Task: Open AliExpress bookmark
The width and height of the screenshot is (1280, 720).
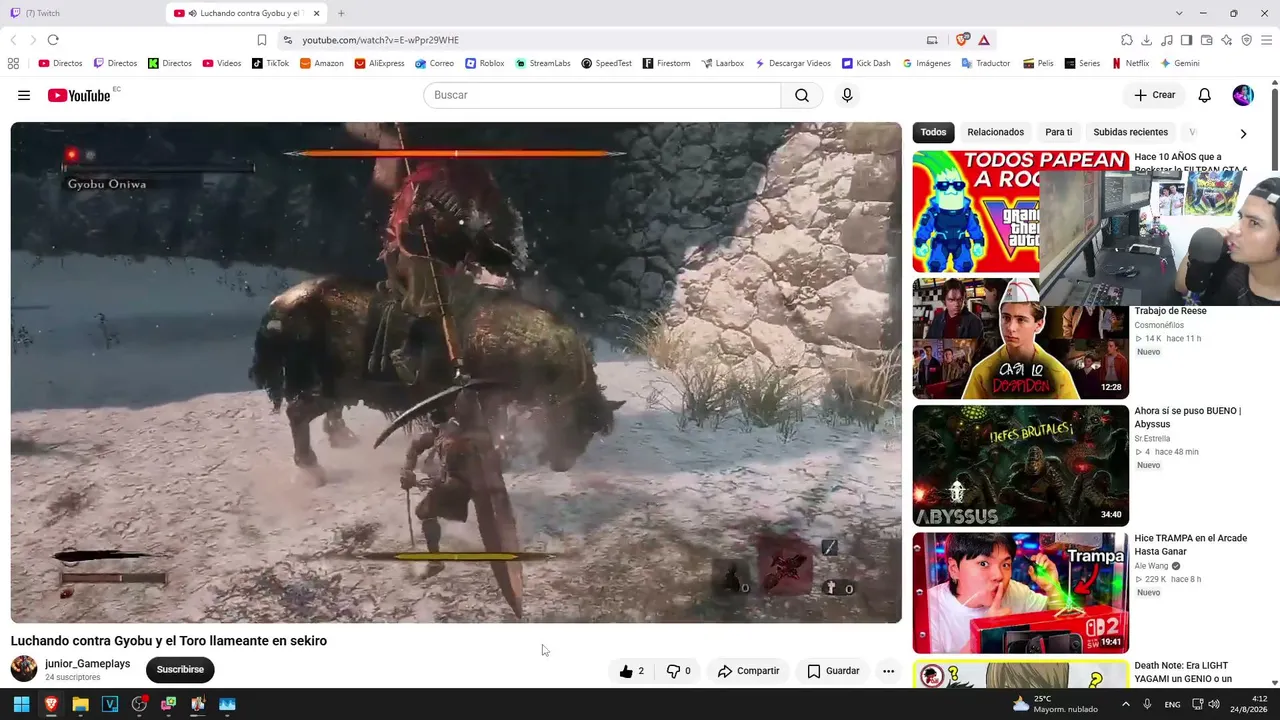Action: click(379, 63)
